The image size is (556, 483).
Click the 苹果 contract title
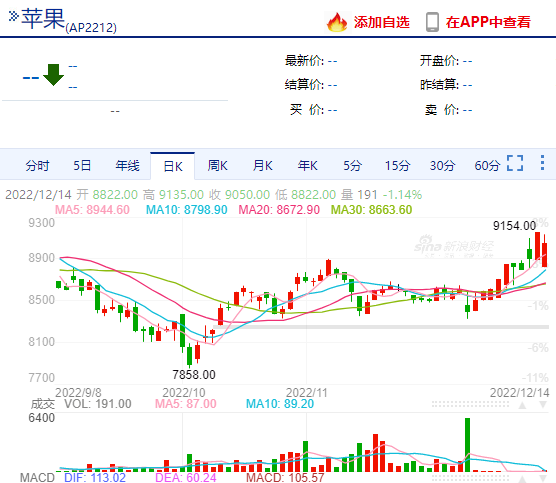43,18
